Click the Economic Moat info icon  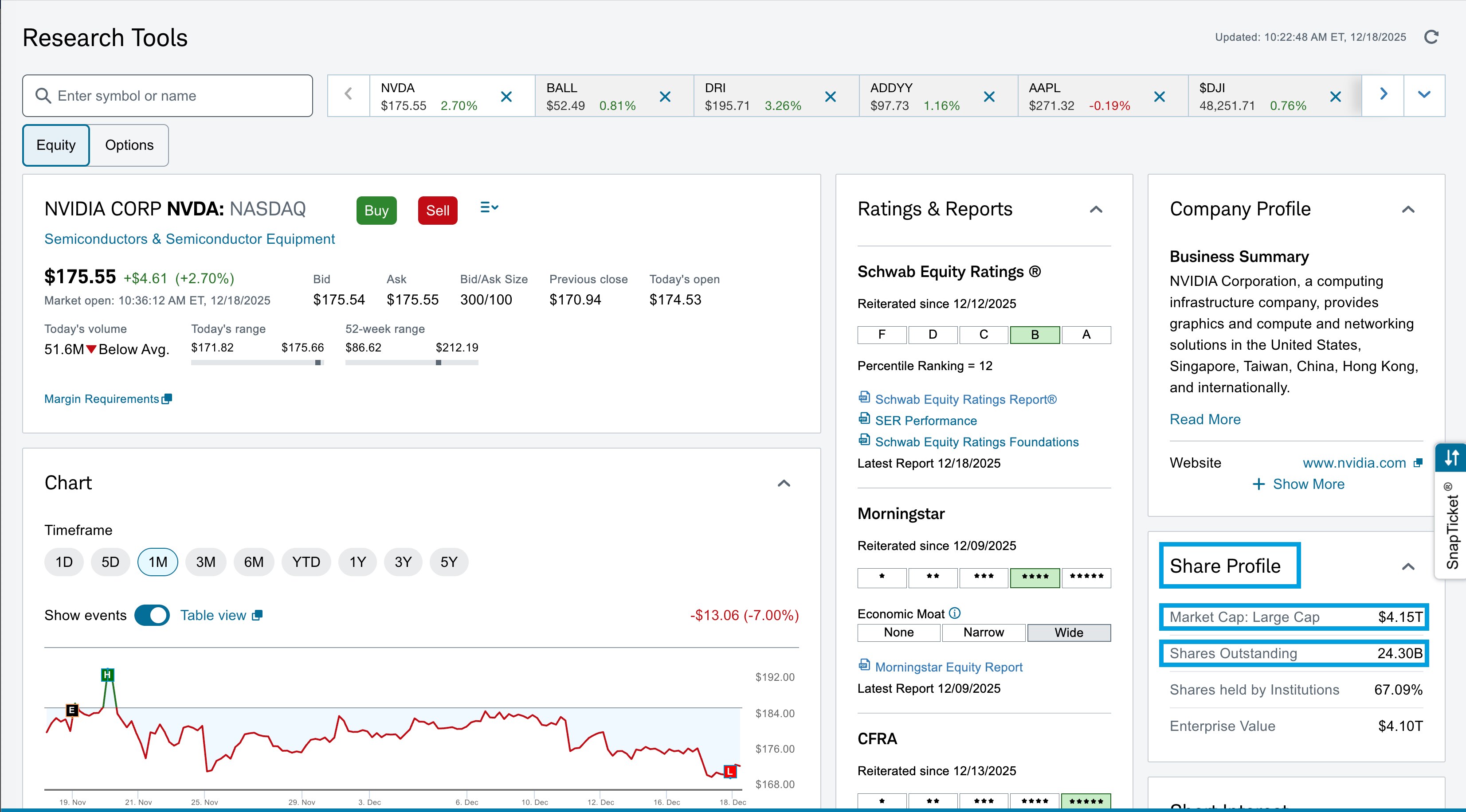coord(955,613)
